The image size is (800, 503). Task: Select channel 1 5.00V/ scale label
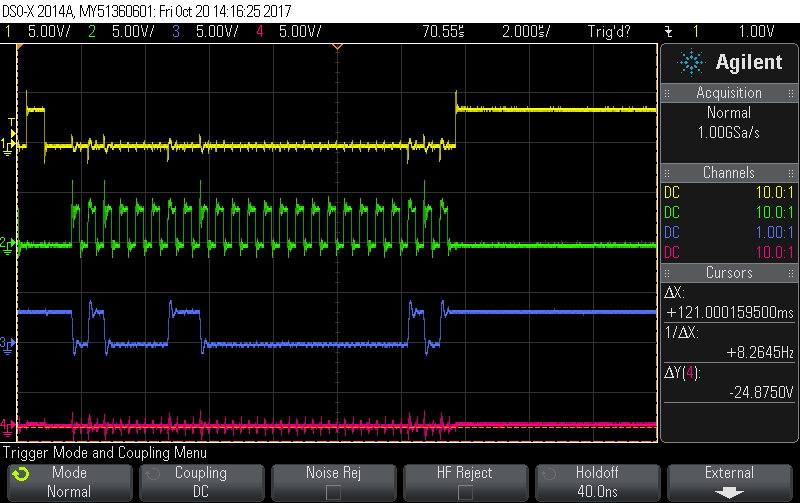(x=49, y=32)
